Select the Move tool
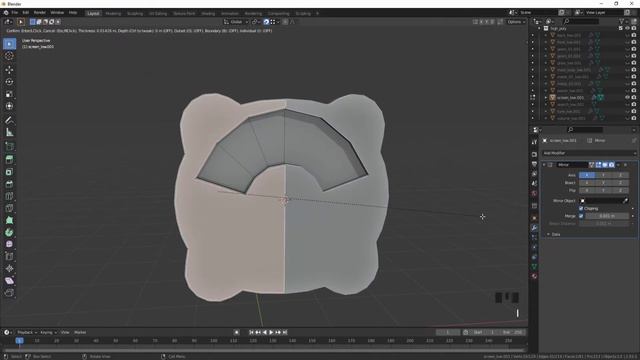The width and height of the screenshot is (640, 360). pos(9,70)
